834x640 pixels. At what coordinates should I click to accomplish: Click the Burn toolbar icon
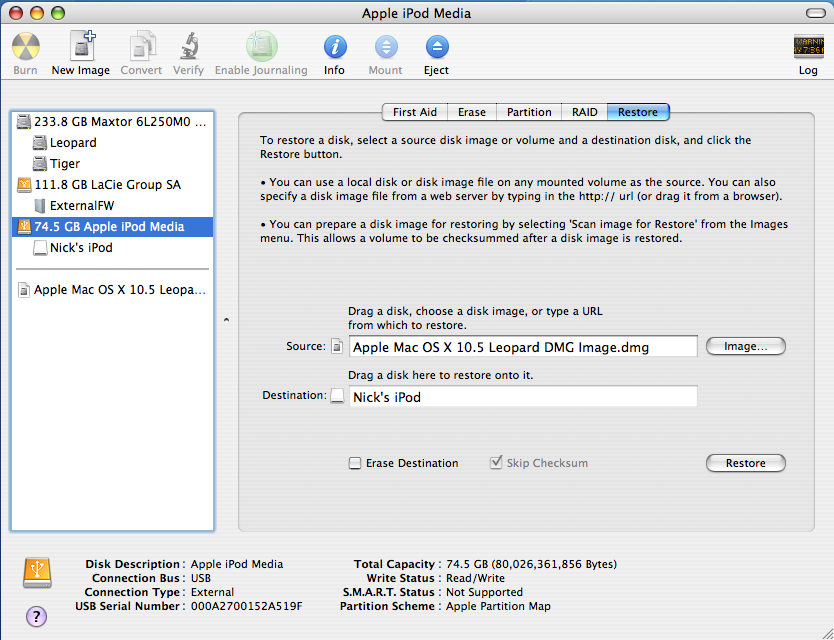(x=26, y=47)
